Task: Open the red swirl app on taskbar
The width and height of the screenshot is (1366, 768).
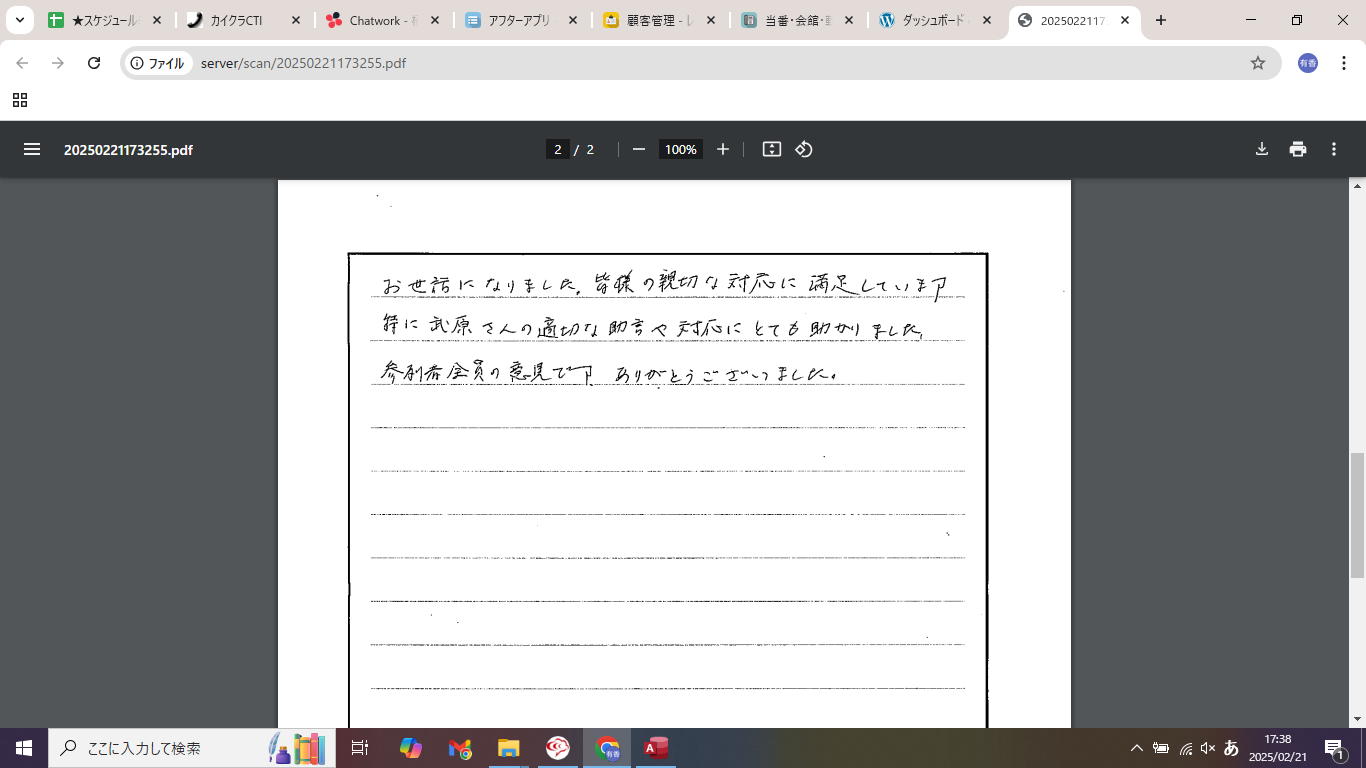Action: pyautogui.click(x=558, y=748)
